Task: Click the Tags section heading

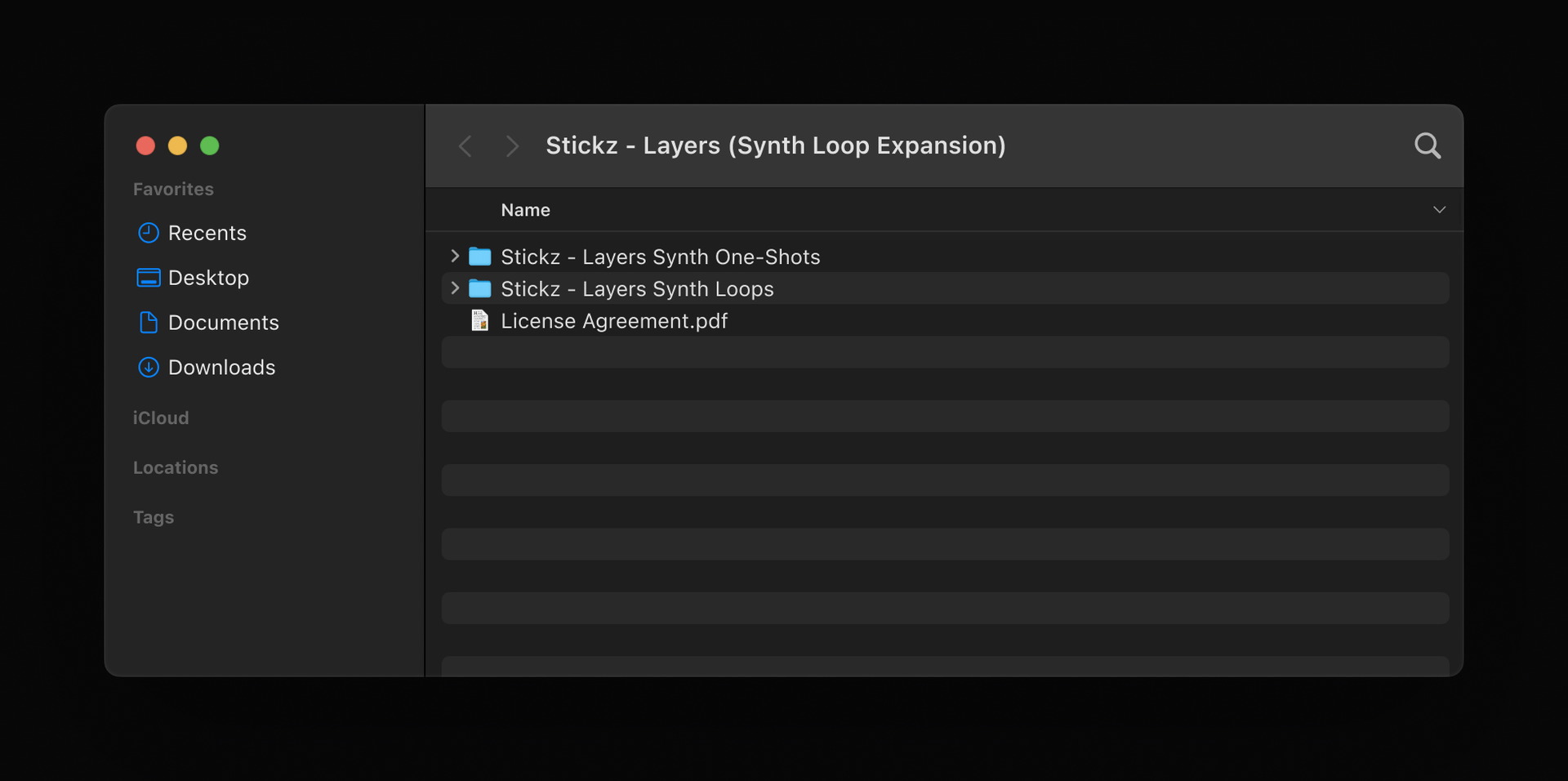Action: (x=154, y=518)
